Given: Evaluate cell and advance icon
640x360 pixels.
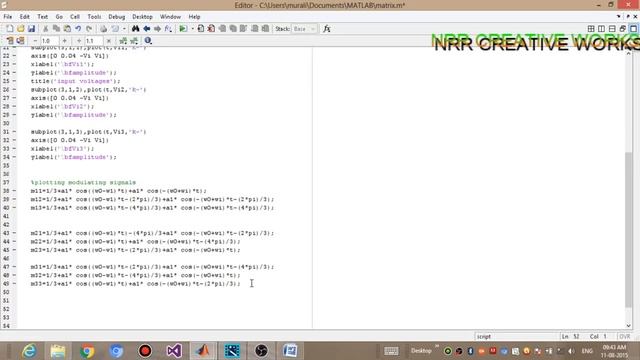Looking at the screenshot, I should [20, 40].
